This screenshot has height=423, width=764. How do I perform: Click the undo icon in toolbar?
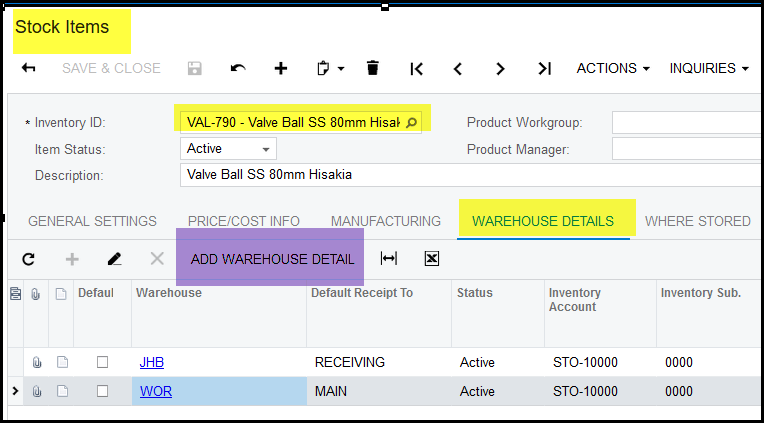coord(237,68)
